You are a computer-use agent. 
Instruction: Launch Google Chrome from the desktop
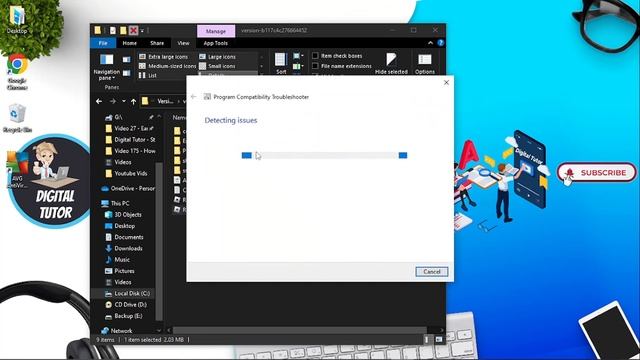click(17, 72)
